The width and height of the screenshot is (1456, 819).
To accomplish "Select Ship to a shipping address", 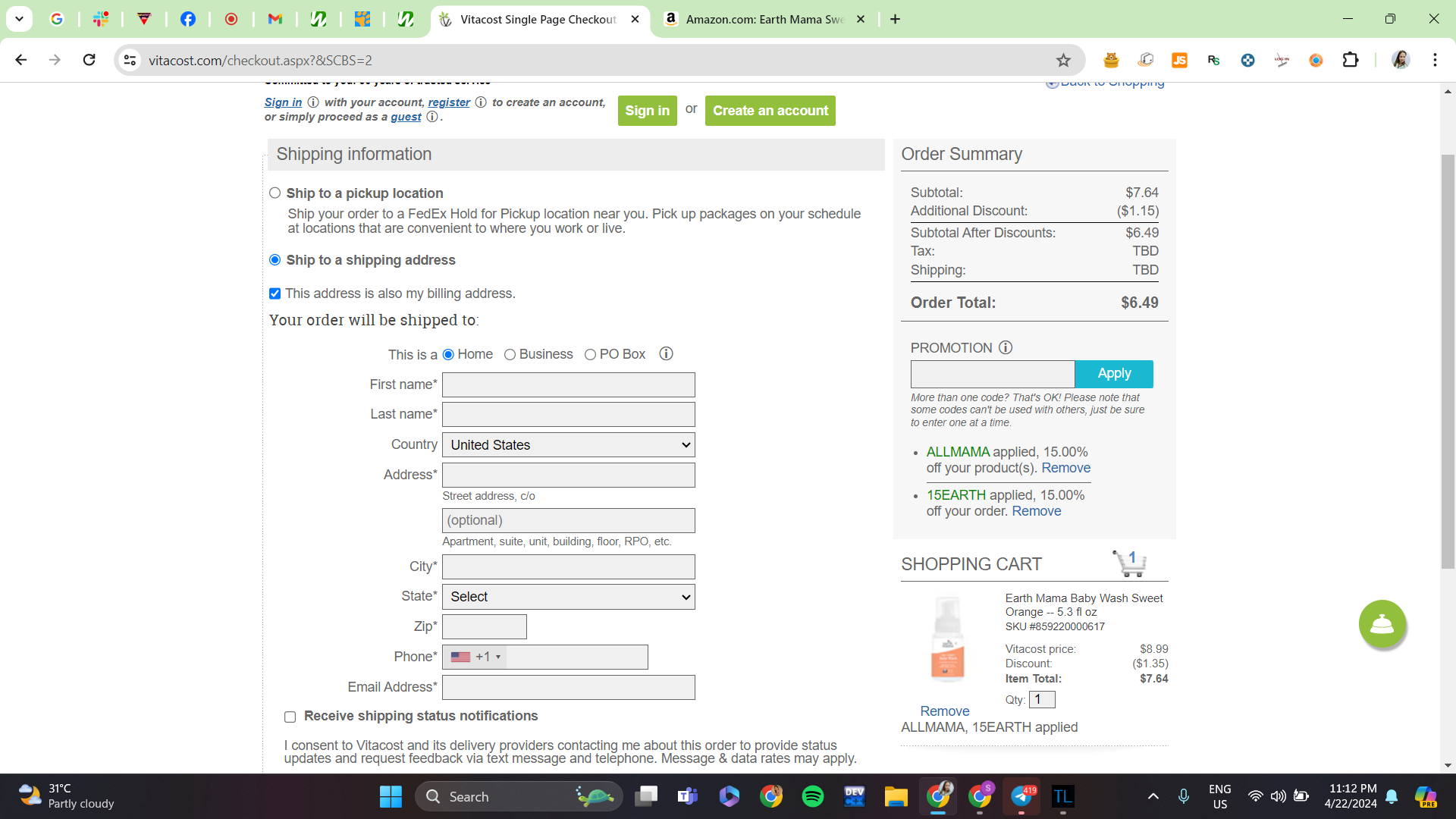I will (x=275, y=260).
